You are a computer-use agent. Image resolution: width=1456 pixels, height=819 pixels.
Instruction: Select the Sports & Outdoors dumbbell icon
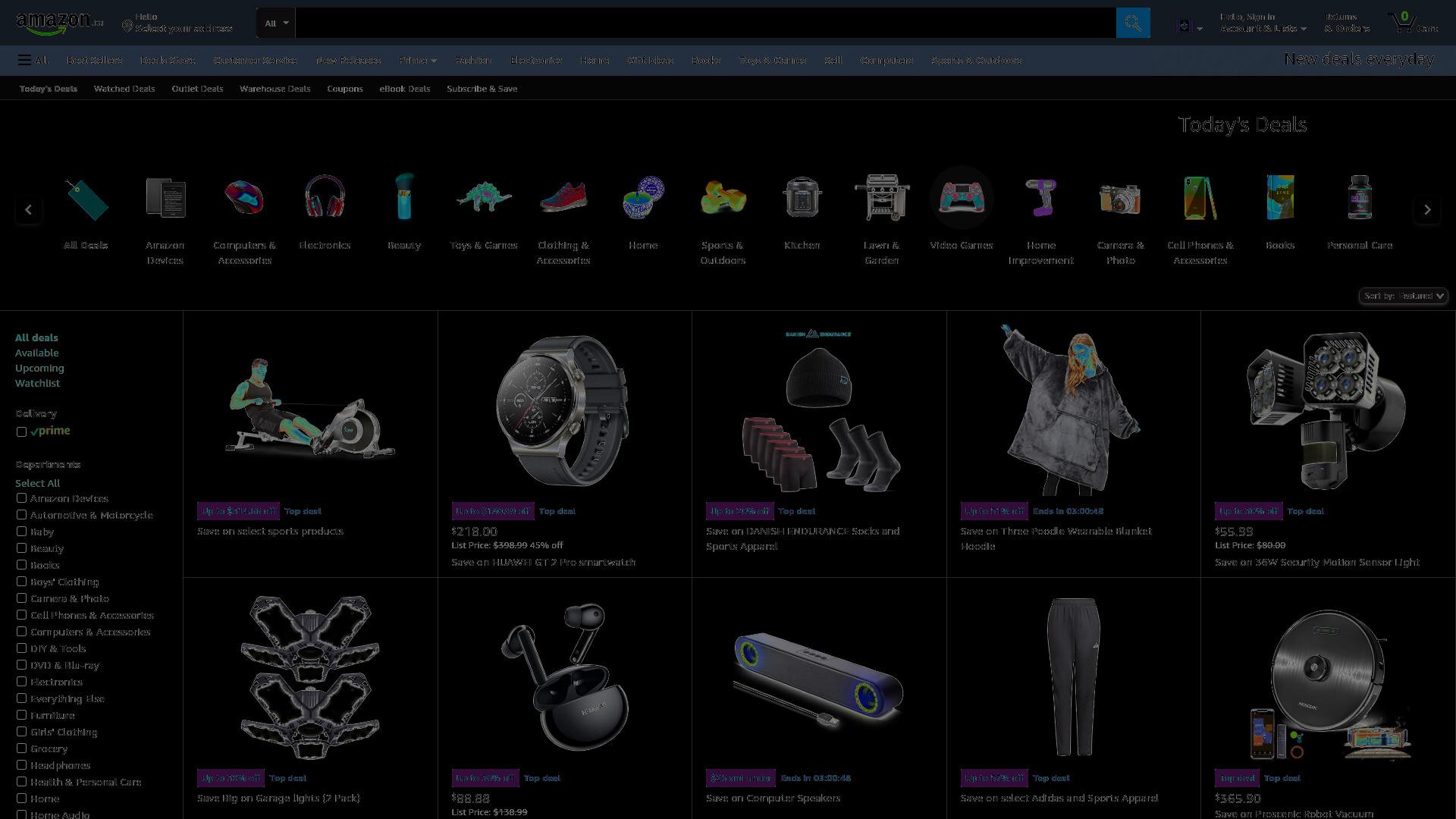coord(723,197)
